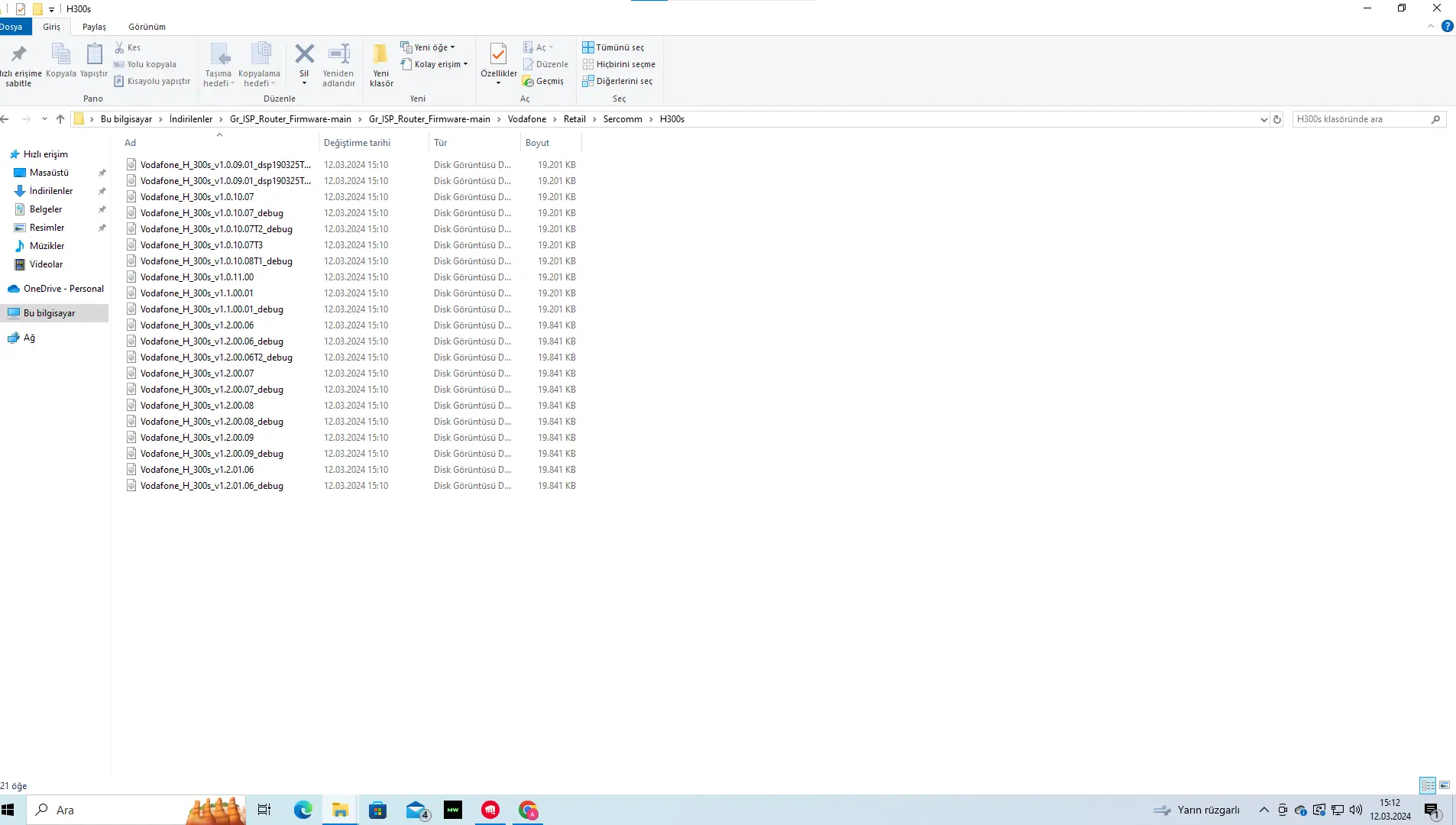Go up one folder level arrow
This screenshot has height=825, width=1456.
tap(60, 119)
